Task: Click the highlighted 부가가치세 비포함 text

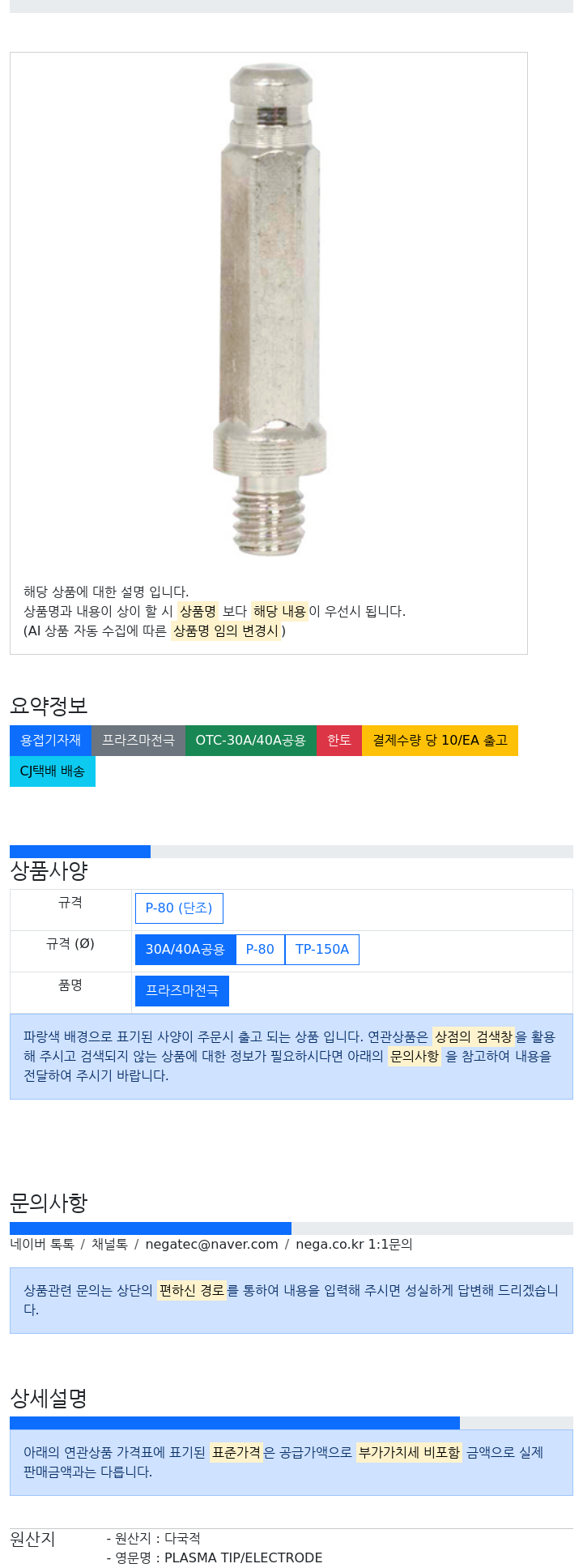Action: [x=409, y=1453]
